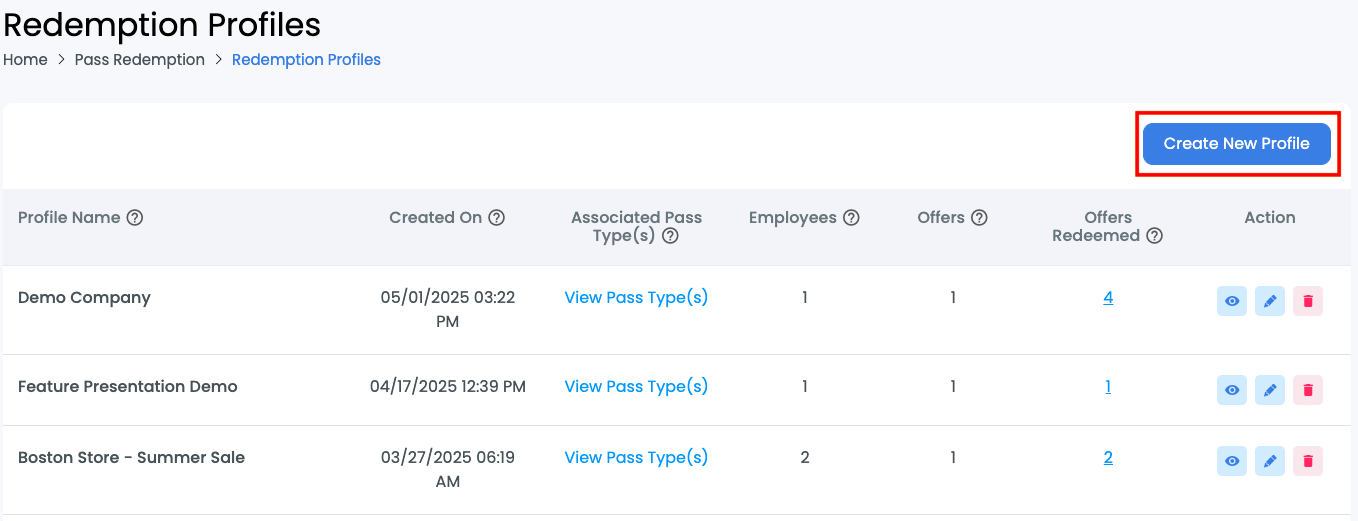The image size is (1358, 521).
Task: Edit the Feature Presentation Demo profile
Action: pos(1270,390)
